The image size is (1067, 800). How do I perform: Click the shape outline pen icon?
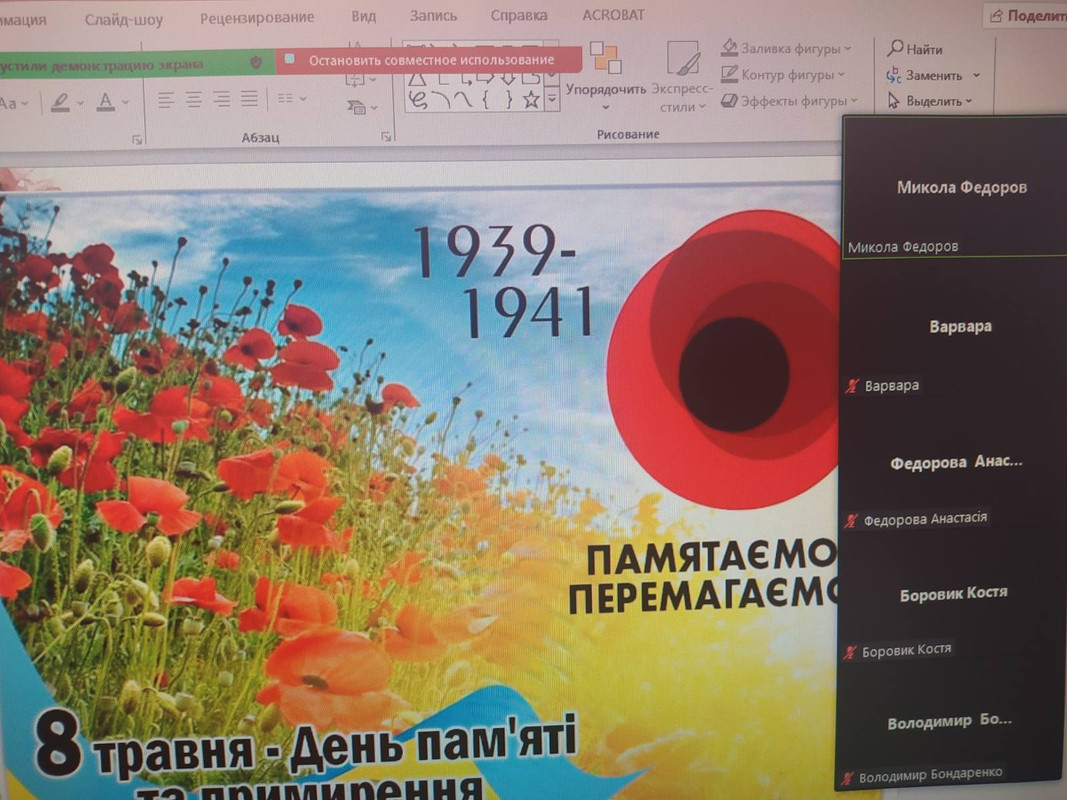click(x=729, y=73)
